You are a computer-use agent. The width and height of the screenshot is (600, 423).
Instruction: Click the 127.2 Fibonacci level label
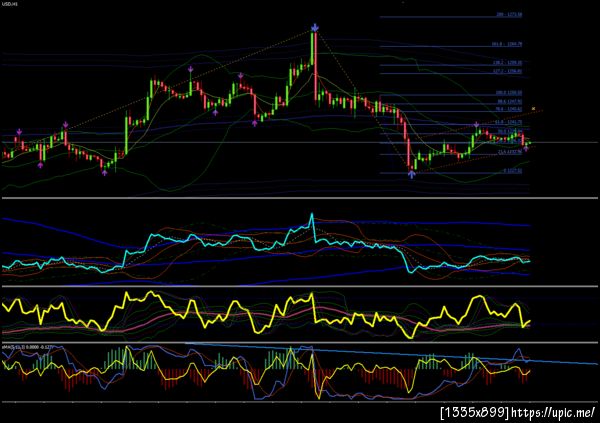click(507, 71)
